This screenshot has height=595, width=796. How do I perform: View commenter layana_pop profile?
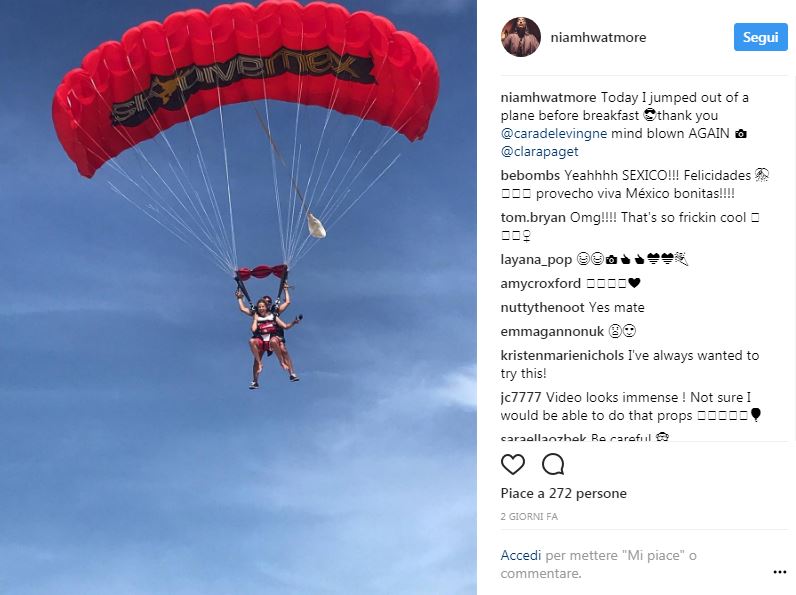click(536, 260)
